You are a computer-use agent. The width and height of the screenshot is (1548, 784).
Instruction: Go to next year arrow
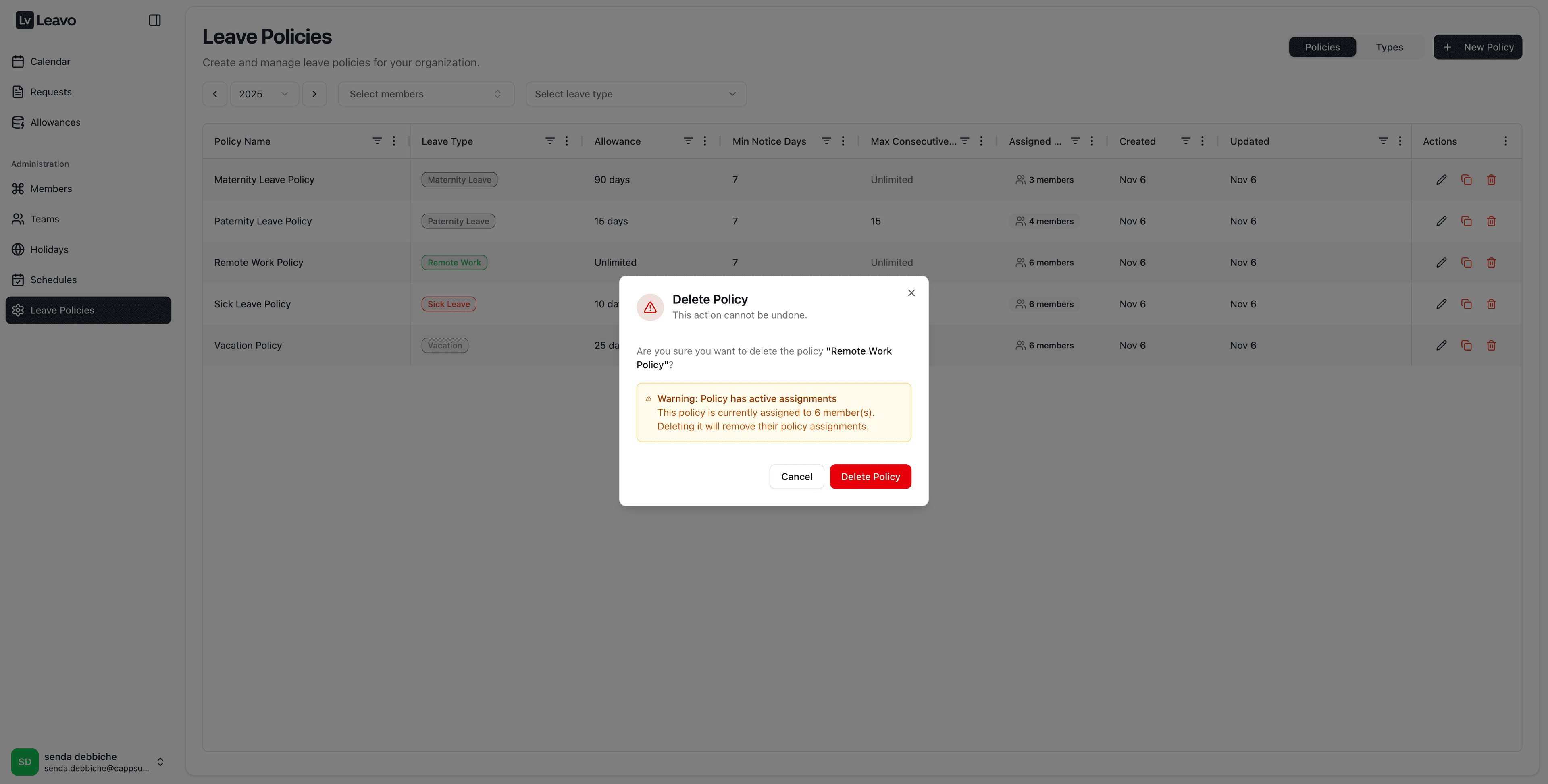(314, 94)
